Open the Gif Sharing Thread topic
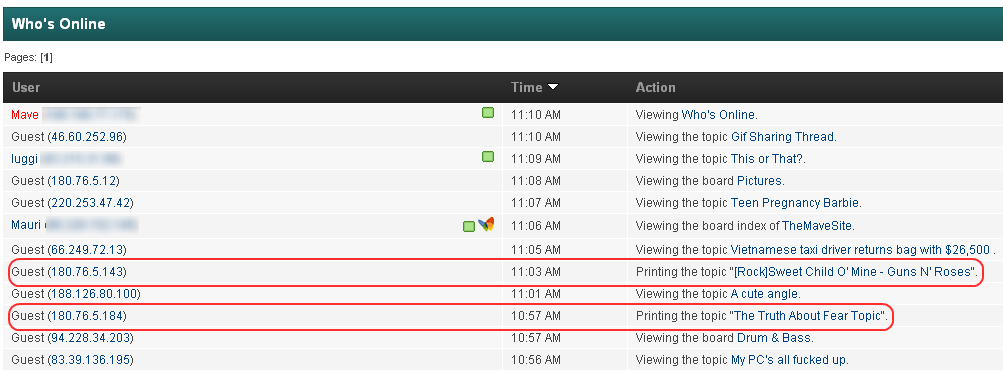 click(x=782, y=137)
